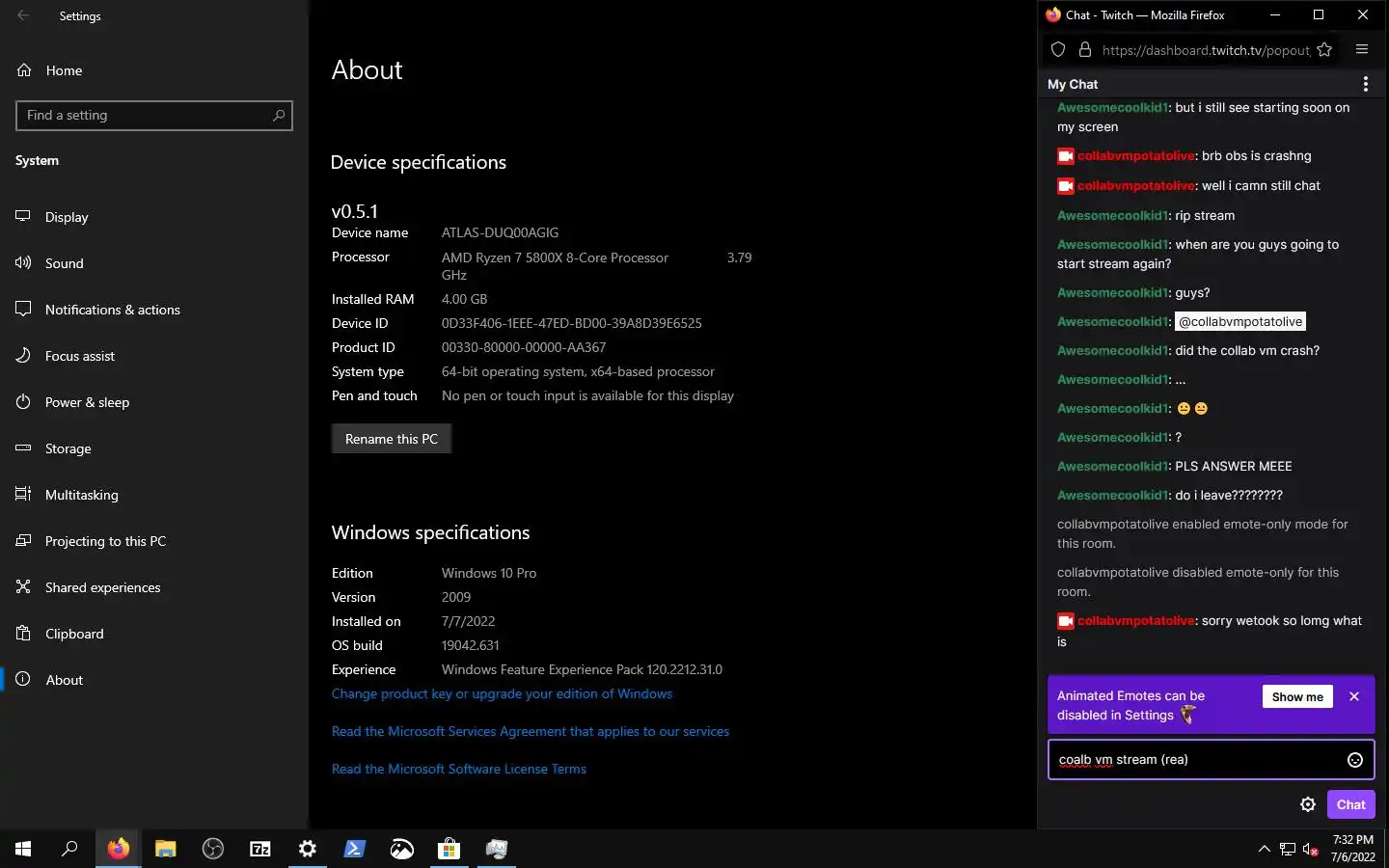Click Show me on Animated Emotes banner
Viewport: 1389px width, 868px height.
point(1297,696)
